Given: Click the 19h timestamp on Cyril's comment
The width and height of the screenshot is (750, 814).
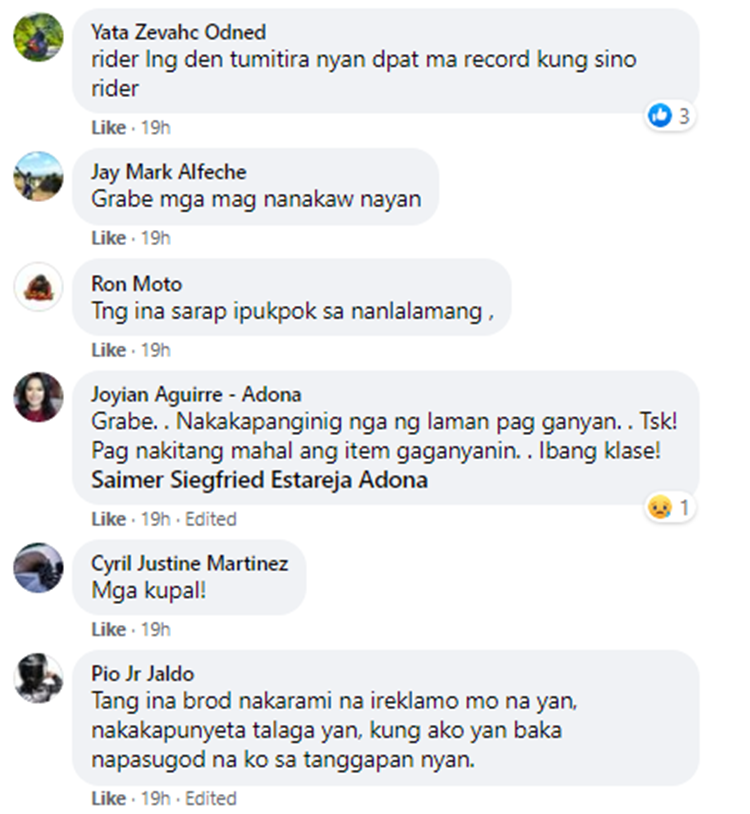Looking at the screenshot, I should click(156, 630).
